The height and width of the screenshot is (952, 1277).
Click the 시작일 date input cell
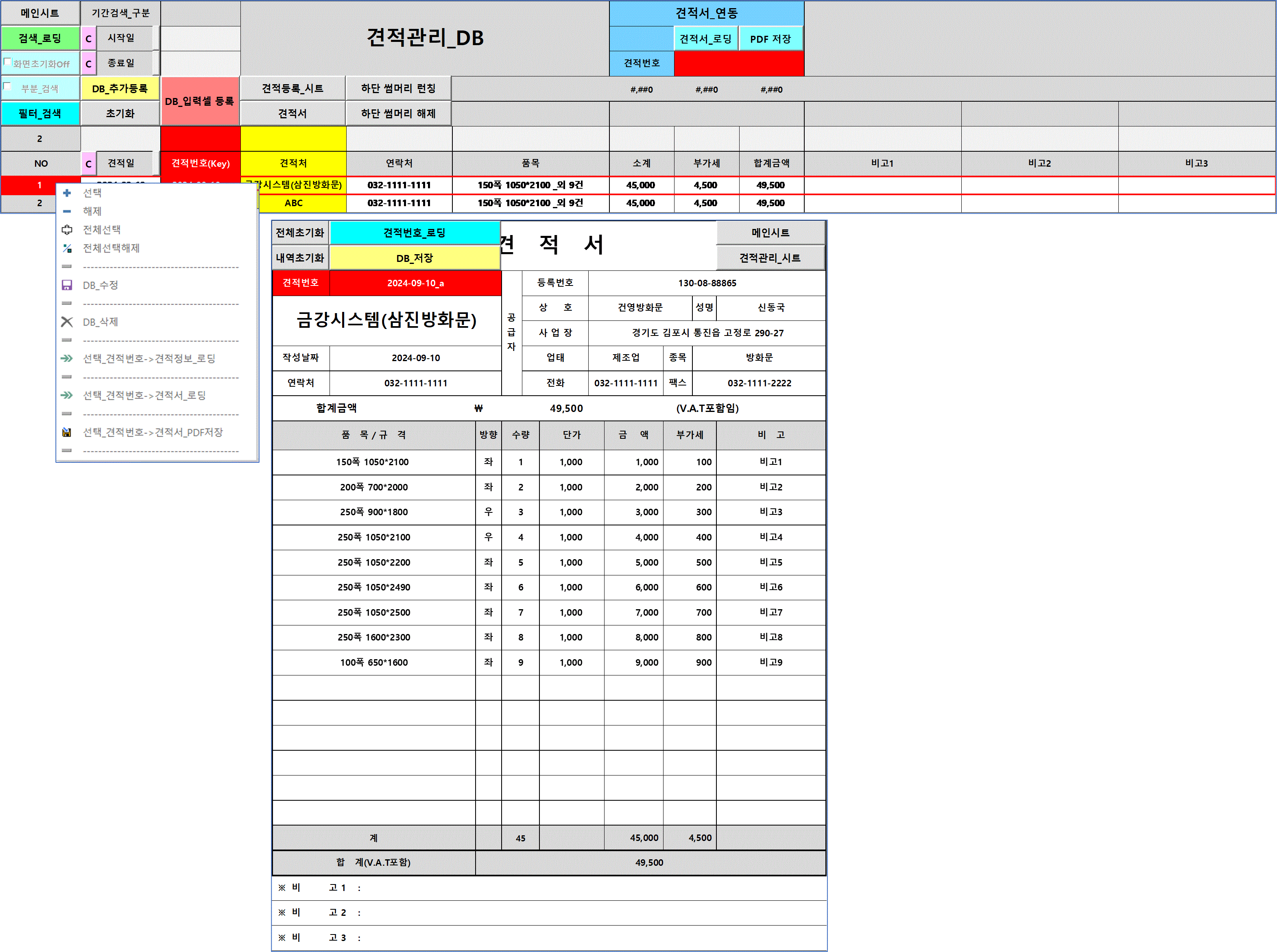click(200, 39)
